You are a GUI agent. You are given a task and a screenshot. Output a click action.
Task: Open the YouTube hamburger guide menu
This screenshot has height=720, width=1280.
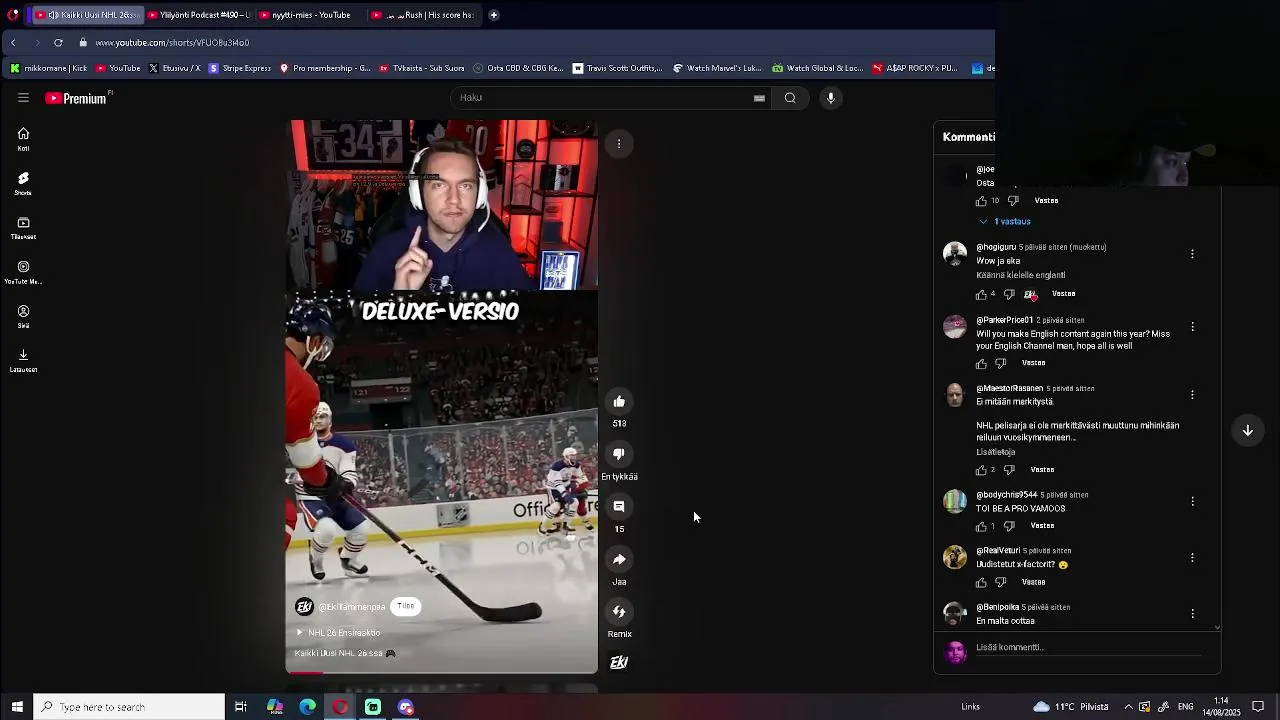click(23, 98)
